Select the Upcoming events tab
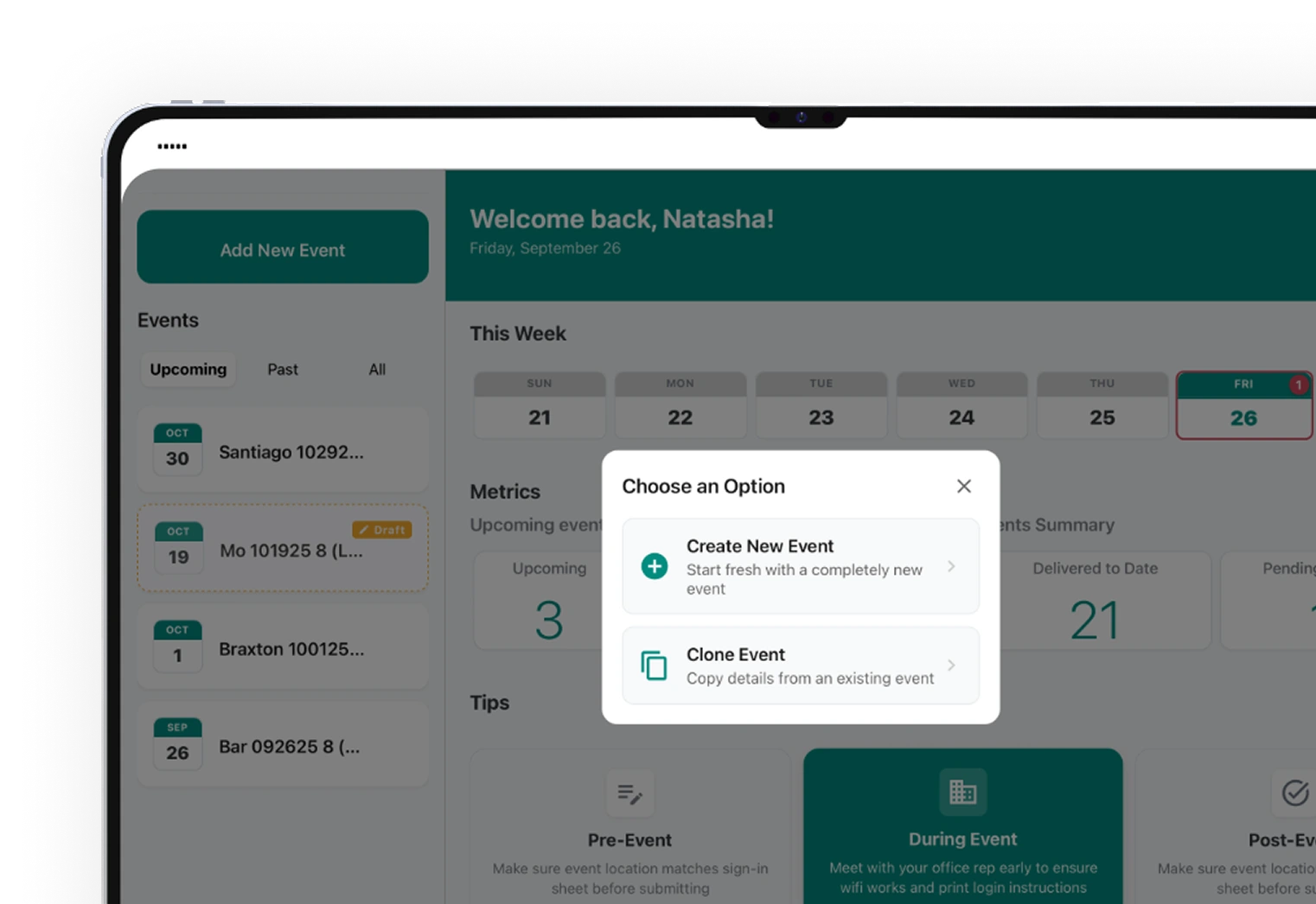The image size is (1316, 904). tap(188, 370)
